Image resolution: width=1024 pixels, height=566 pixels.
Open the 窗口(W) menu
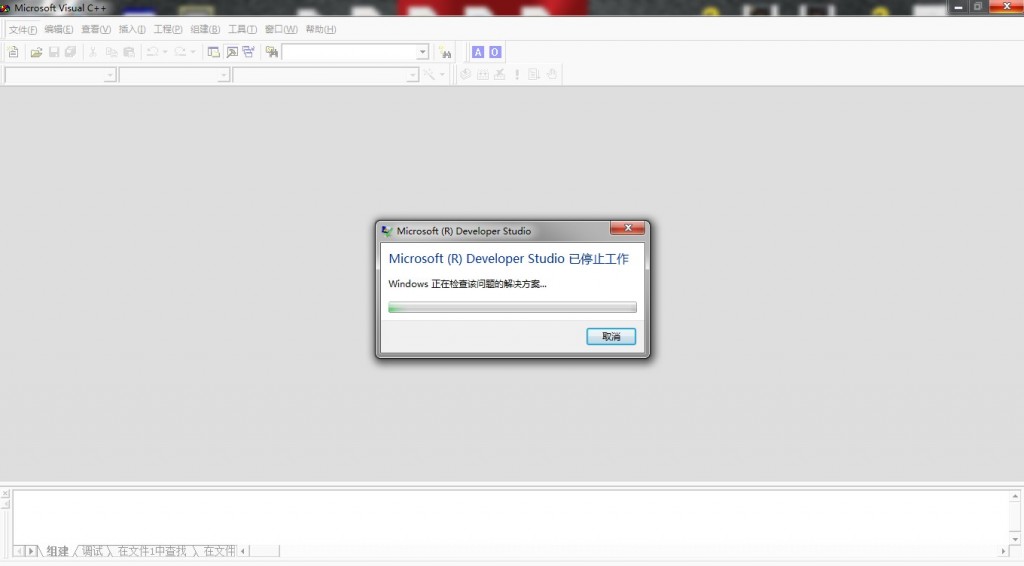coord(281,29)
